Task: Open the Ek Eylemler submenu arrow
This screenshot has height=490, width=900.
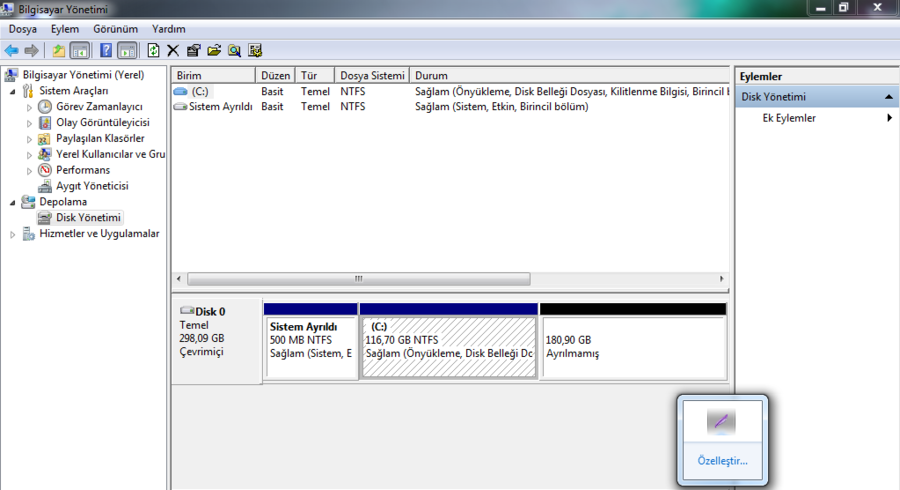Action: 889,118
